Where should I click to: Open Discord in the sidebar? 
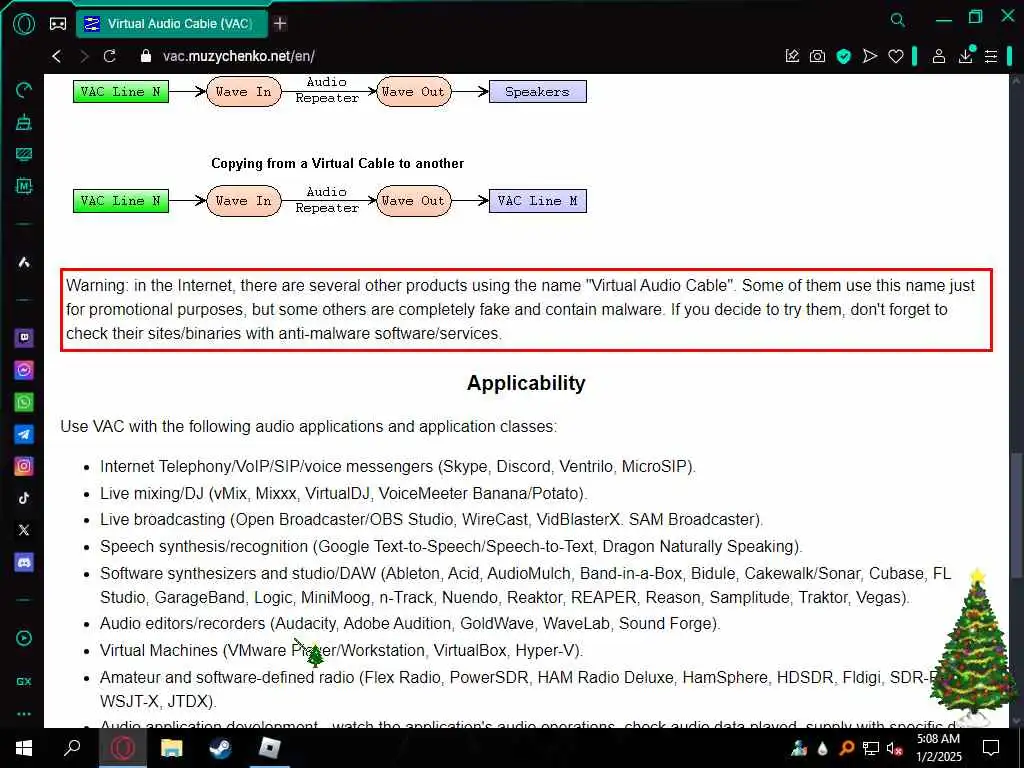[24, 562]
